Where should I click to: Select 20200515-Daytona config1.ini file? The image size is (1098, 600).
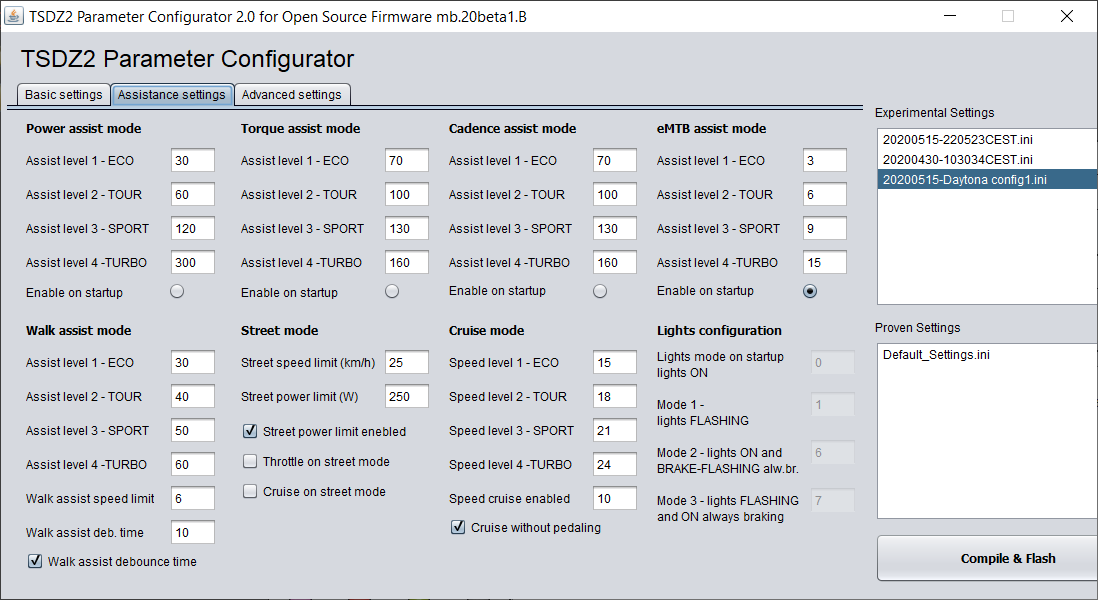(987, 180)
